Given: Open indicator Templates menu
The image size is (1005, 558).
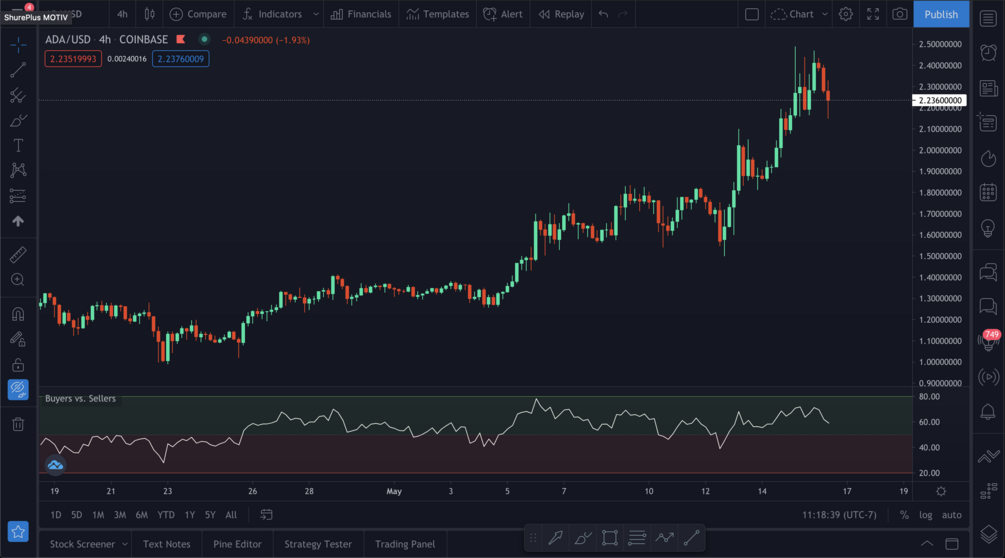Looking at the screenshot, I should click(x=438, y=14).
